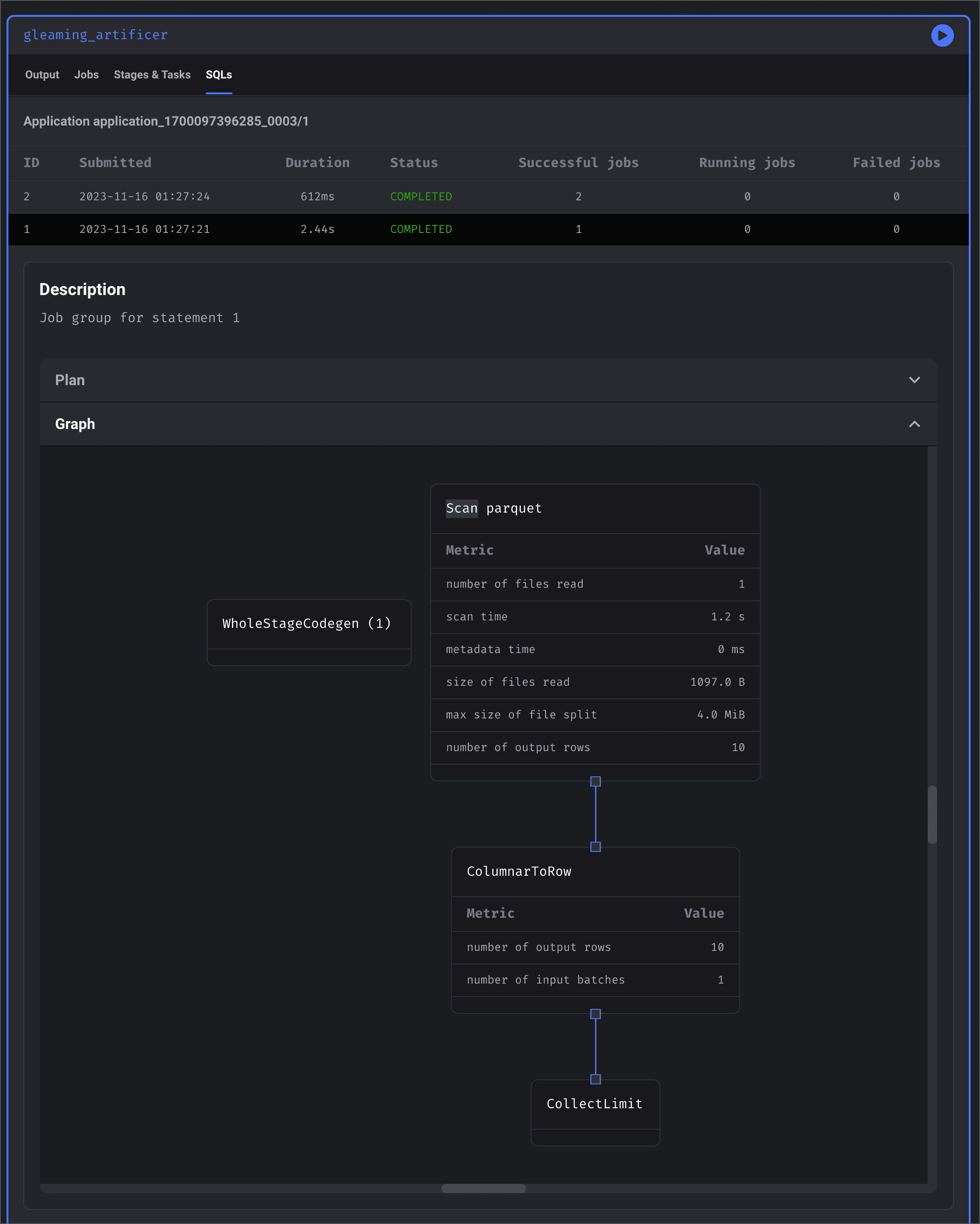The height and width of the screenshot is (1224, 980).
Task: Click connector handle below ColumnarToRow node
Action: (x=595, y=1014)
